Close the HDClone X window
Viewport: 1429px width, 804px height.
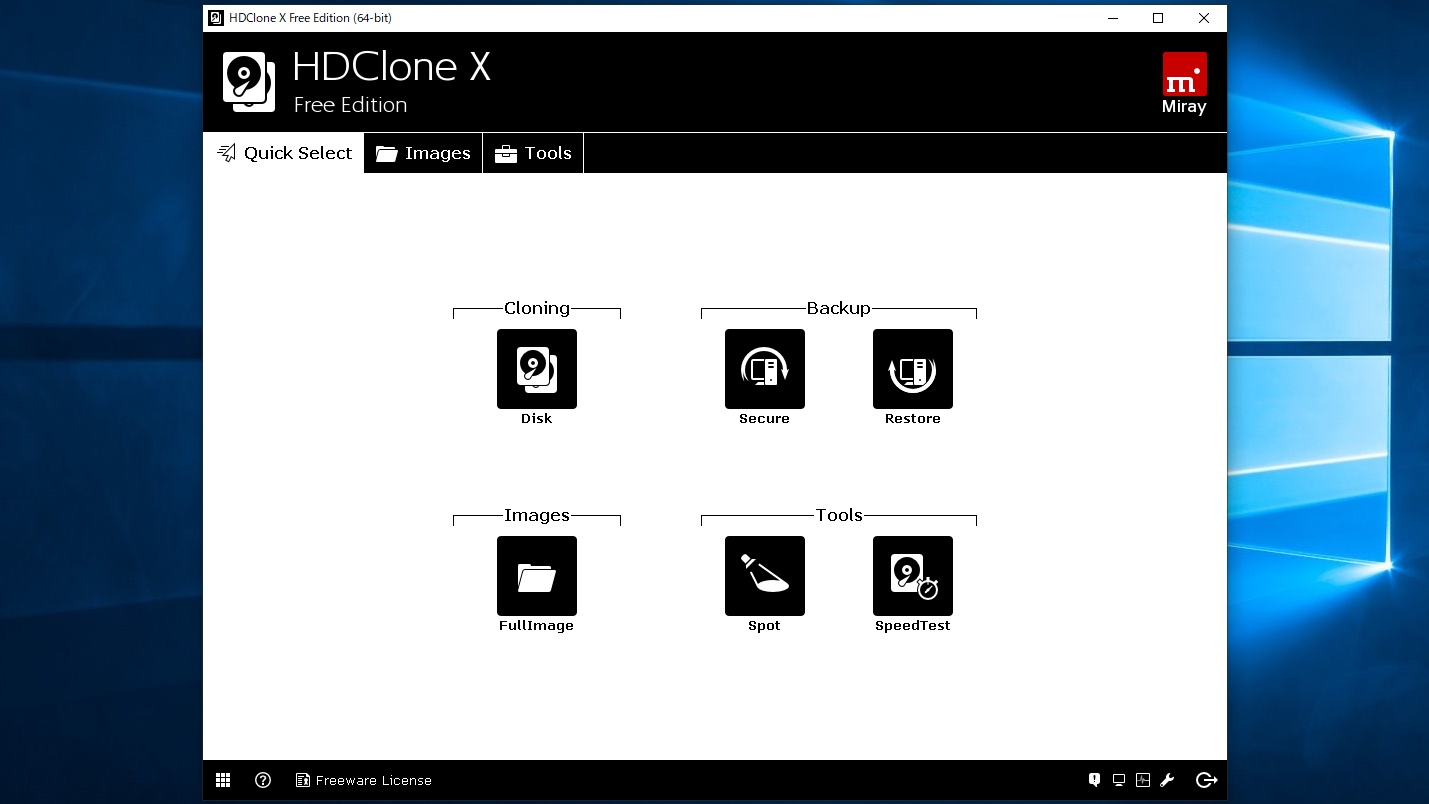click(1204, 18)
